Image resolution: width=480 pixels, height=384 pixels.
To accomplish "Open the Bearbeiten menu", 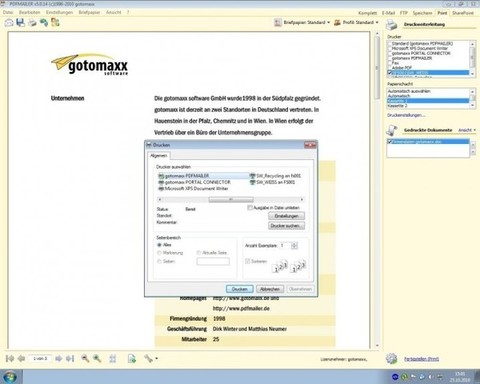I will (x=29, y=12).
